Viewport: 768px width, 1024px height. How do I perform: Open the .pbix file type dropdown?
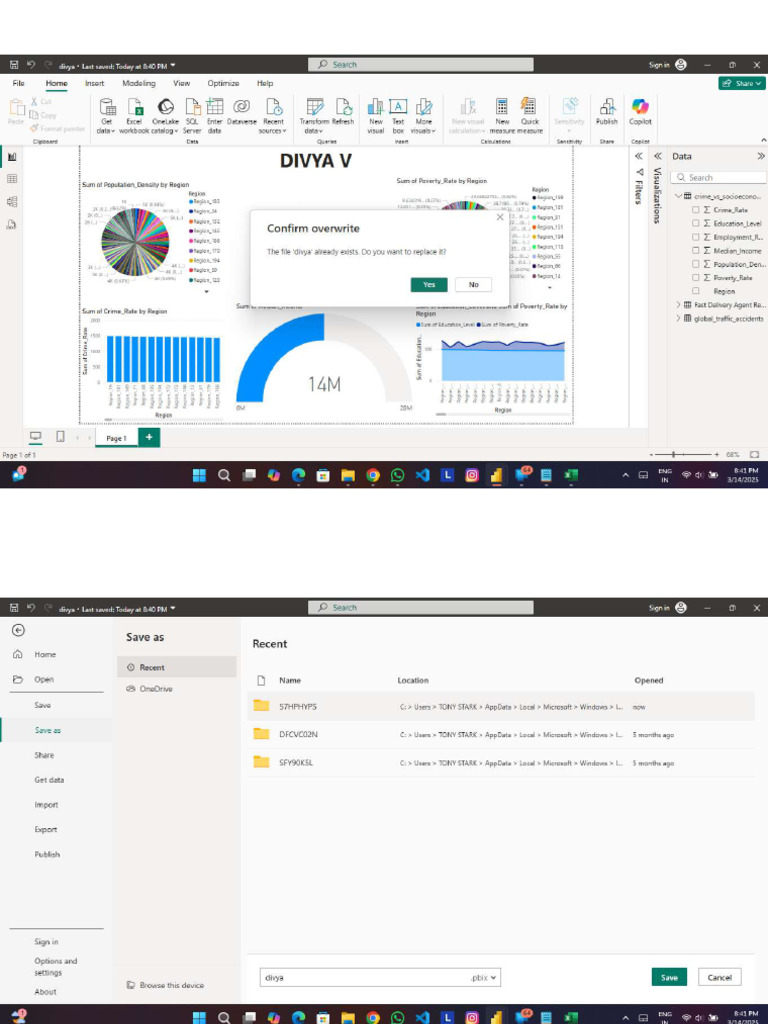point(485,978)
